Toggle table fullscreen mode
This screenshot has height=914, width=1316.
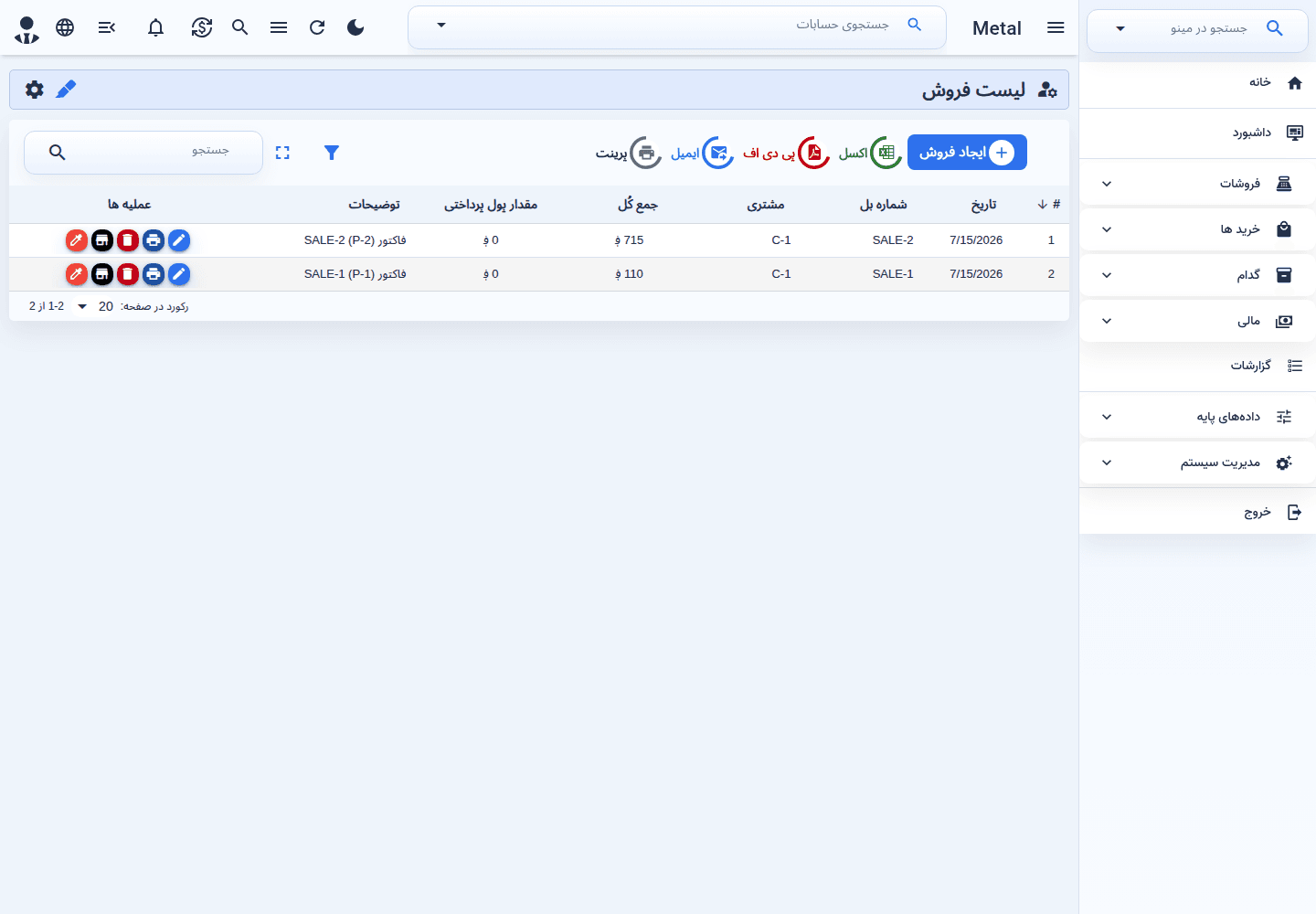pos(282,153)
